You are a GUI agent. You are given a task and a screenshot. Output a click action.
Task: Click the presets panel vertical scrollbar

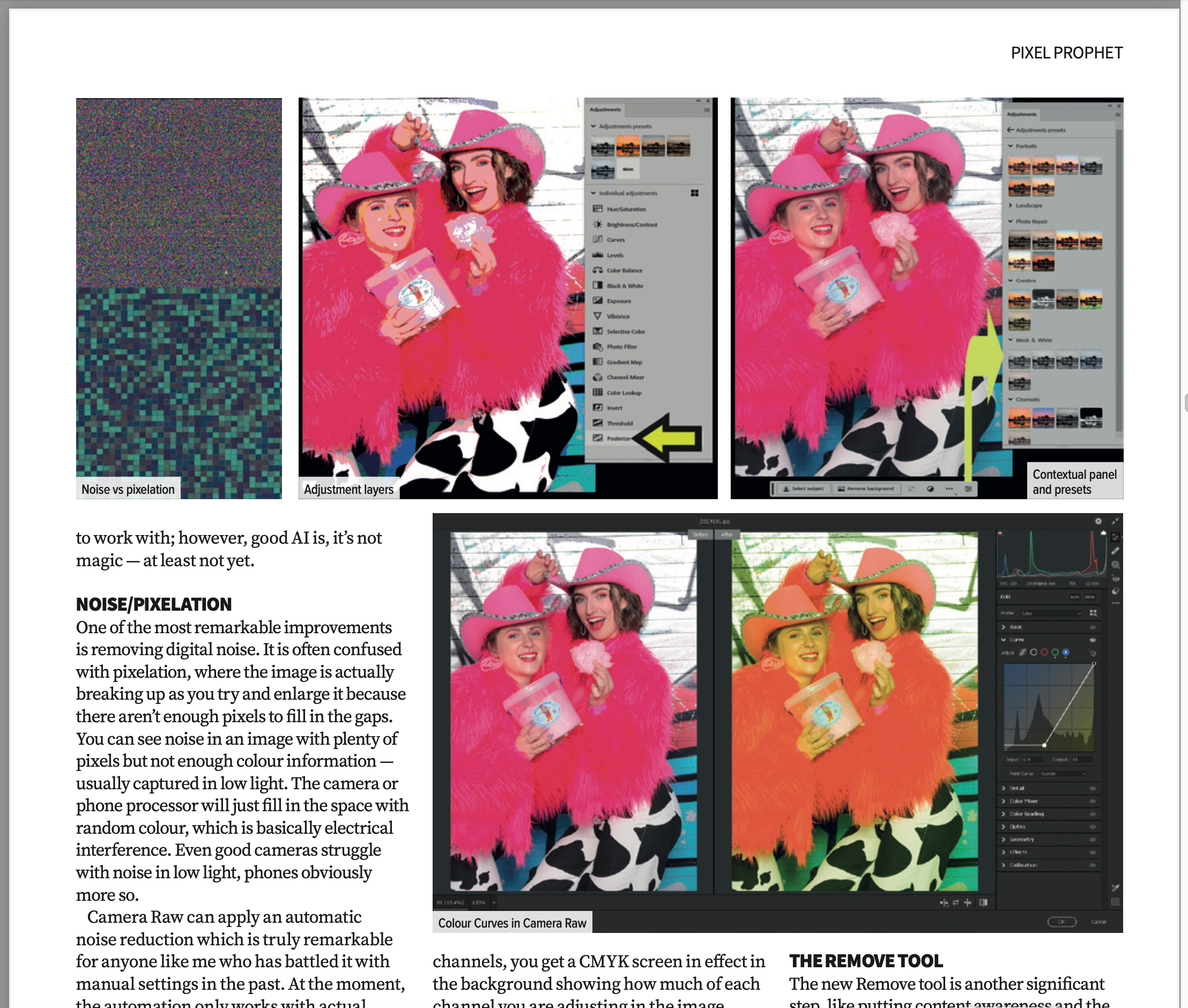coord(1118,280)
